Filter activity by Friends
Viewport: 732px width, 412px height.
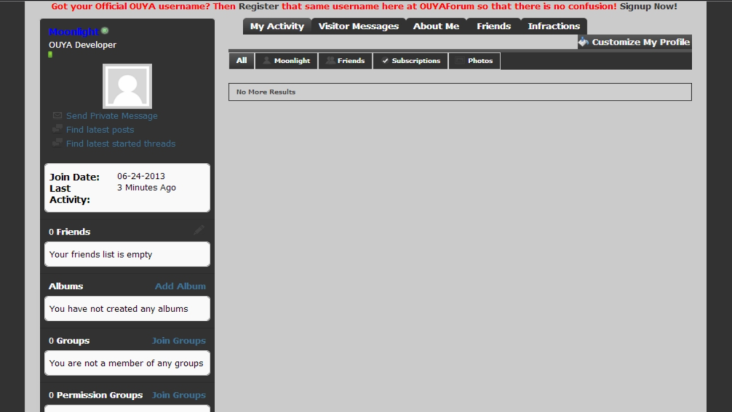click(345, 61)
